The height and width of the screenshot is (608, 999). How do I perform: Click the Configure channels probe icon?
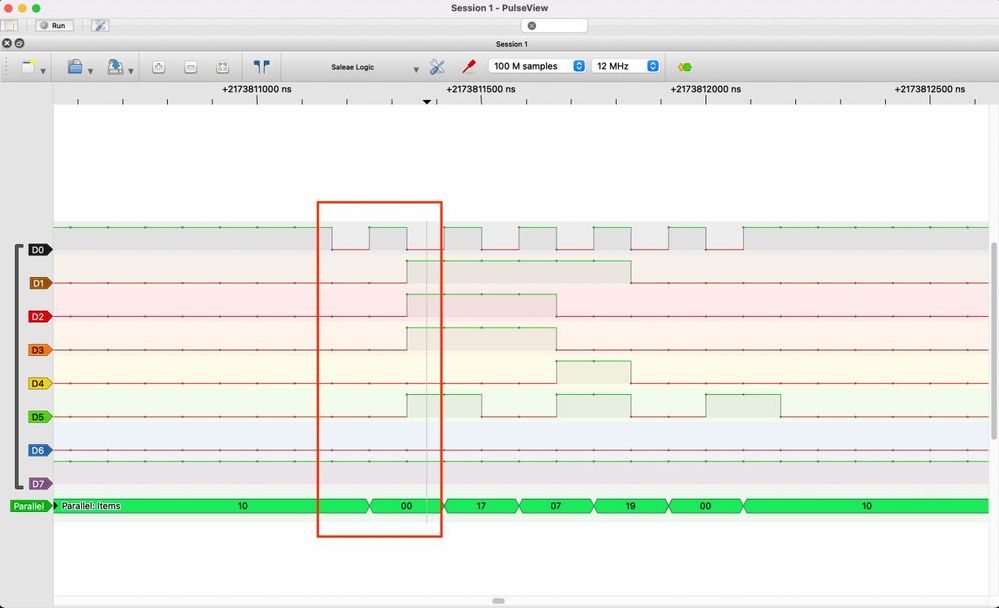coord(469,66)
